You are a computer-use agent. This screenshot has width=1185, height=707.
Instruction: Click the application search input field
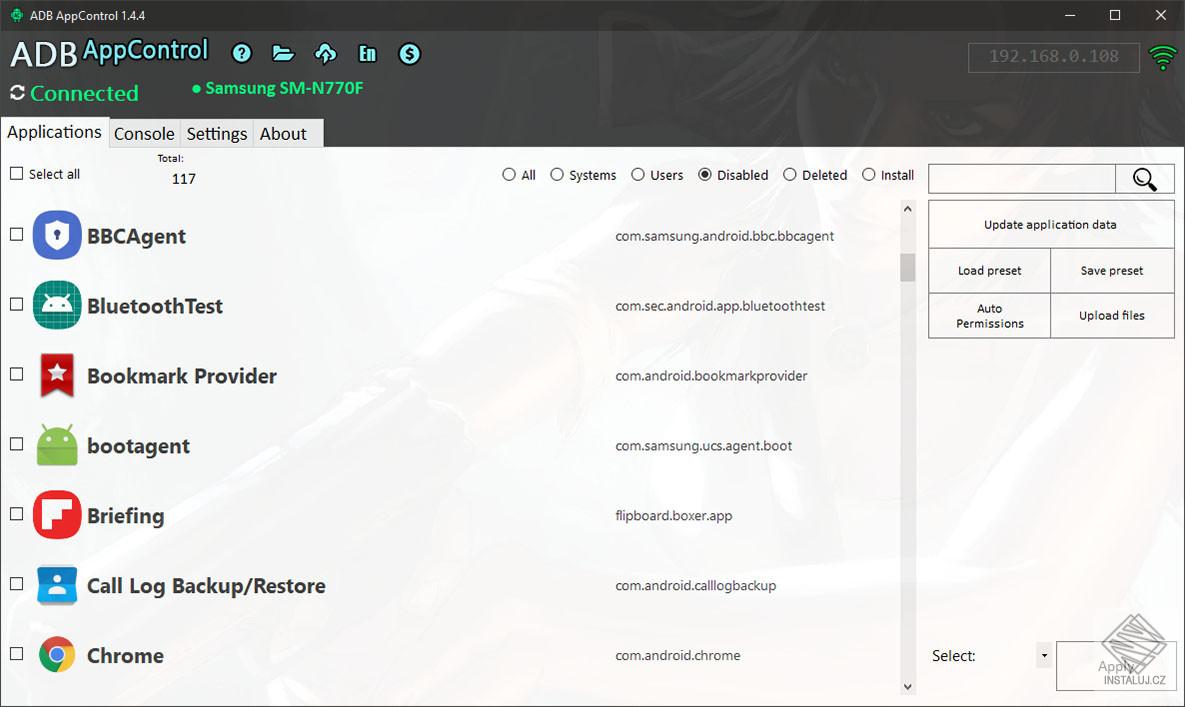coord(1022,179)
